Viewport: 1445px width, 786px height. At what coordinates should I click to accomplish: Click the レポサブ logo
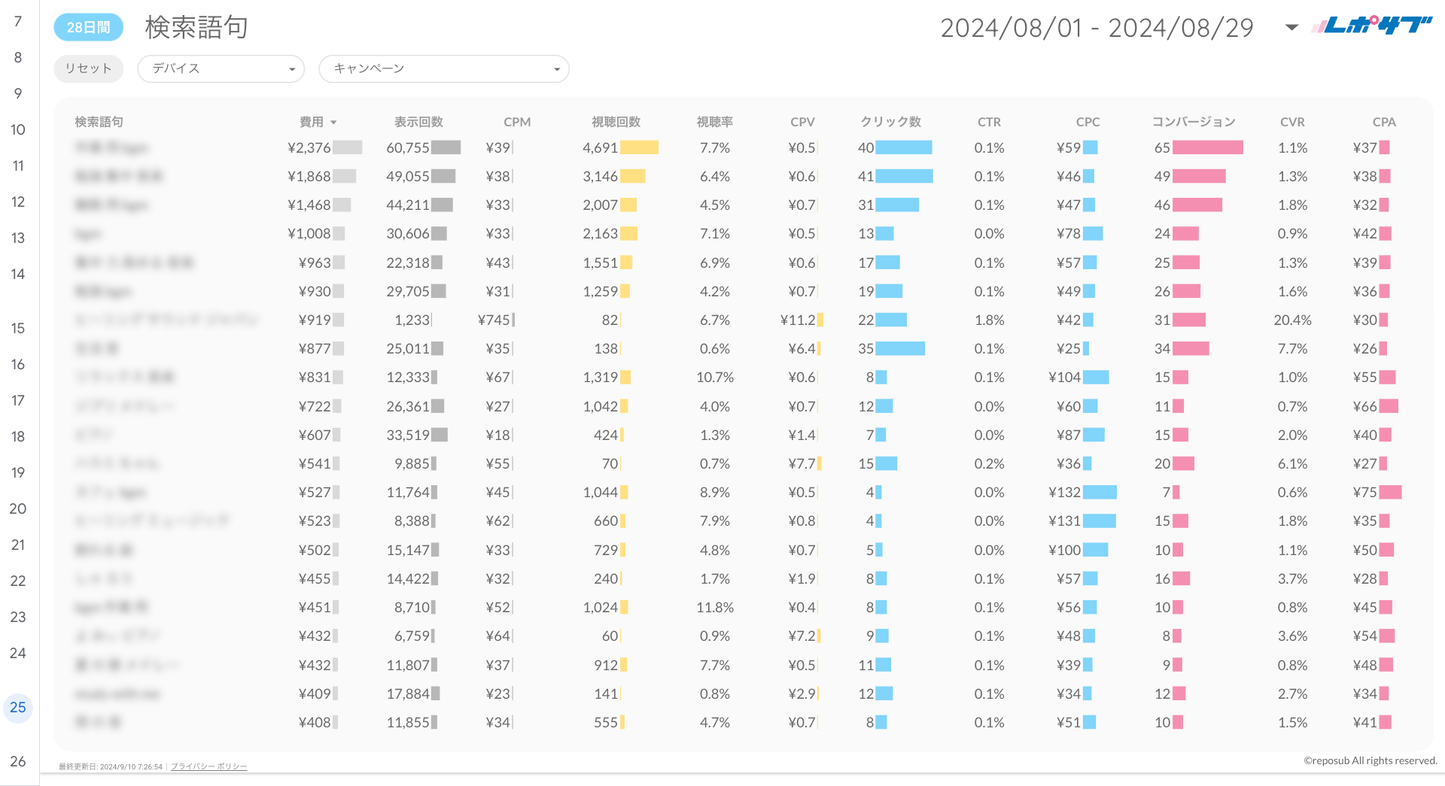click(x=1371, y=26)
